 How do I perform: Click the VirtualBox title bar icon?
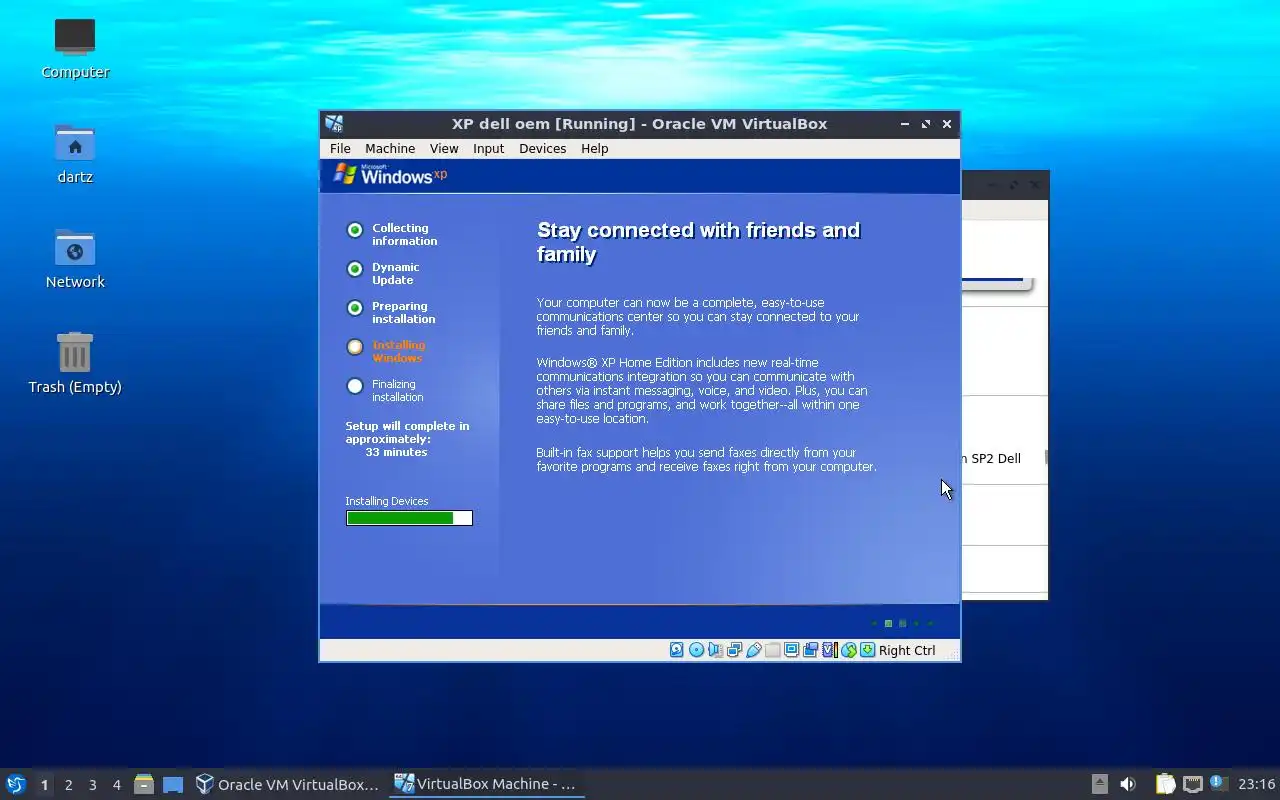(334, 124)
